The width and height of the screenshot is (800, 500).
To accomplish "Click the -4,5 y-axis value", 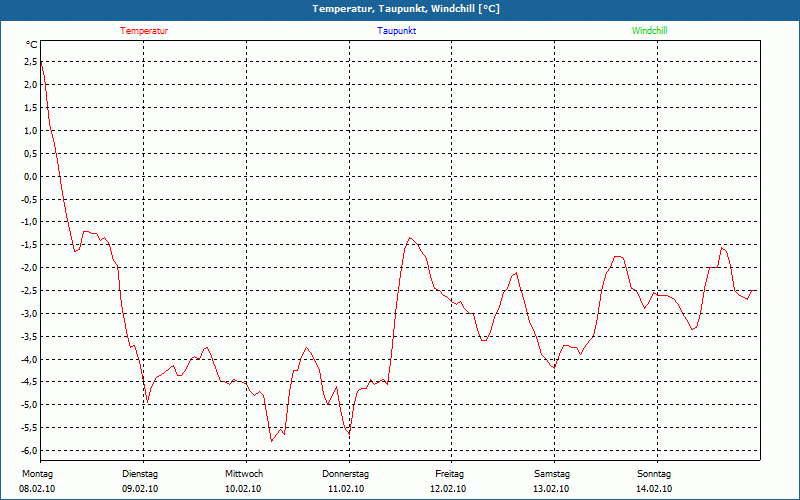I will [30, 382].
